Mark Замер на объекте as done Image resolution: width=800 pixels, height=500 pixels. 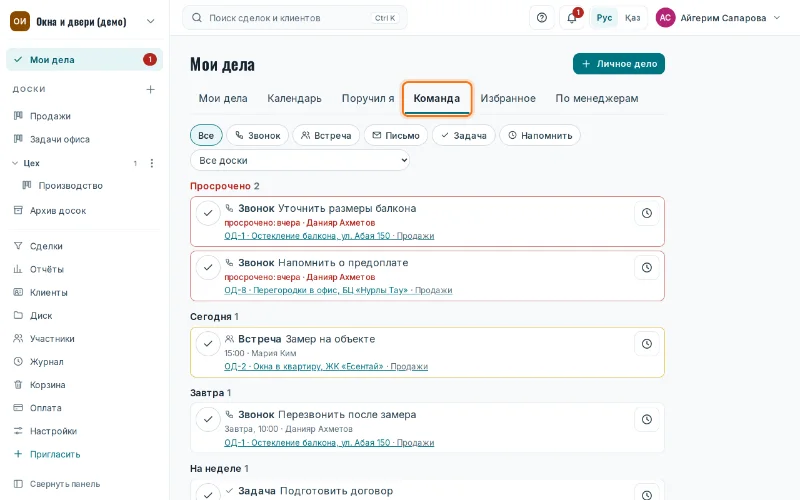coord(208,344)
